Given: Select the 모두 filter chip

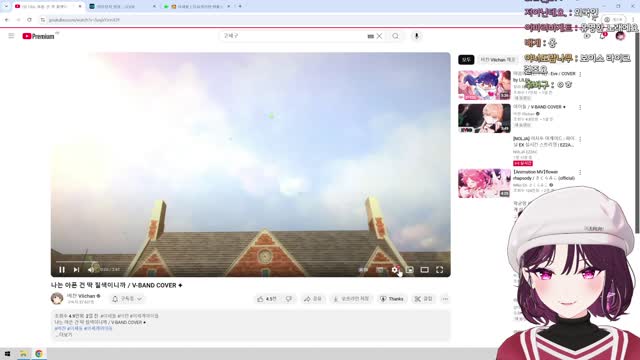Looking at the screenshot, I should 466,60.
